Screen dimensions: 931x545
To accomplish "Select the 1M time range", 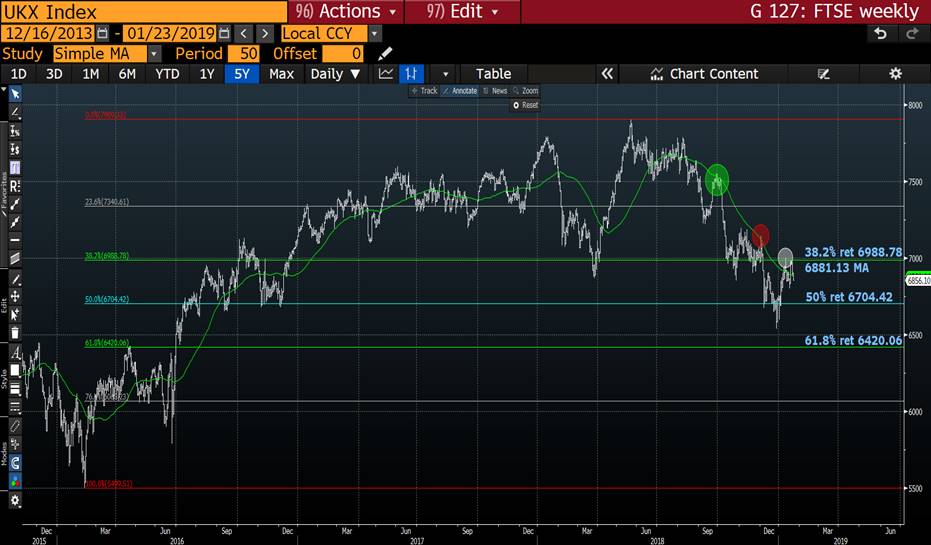I will pos(91,74).
